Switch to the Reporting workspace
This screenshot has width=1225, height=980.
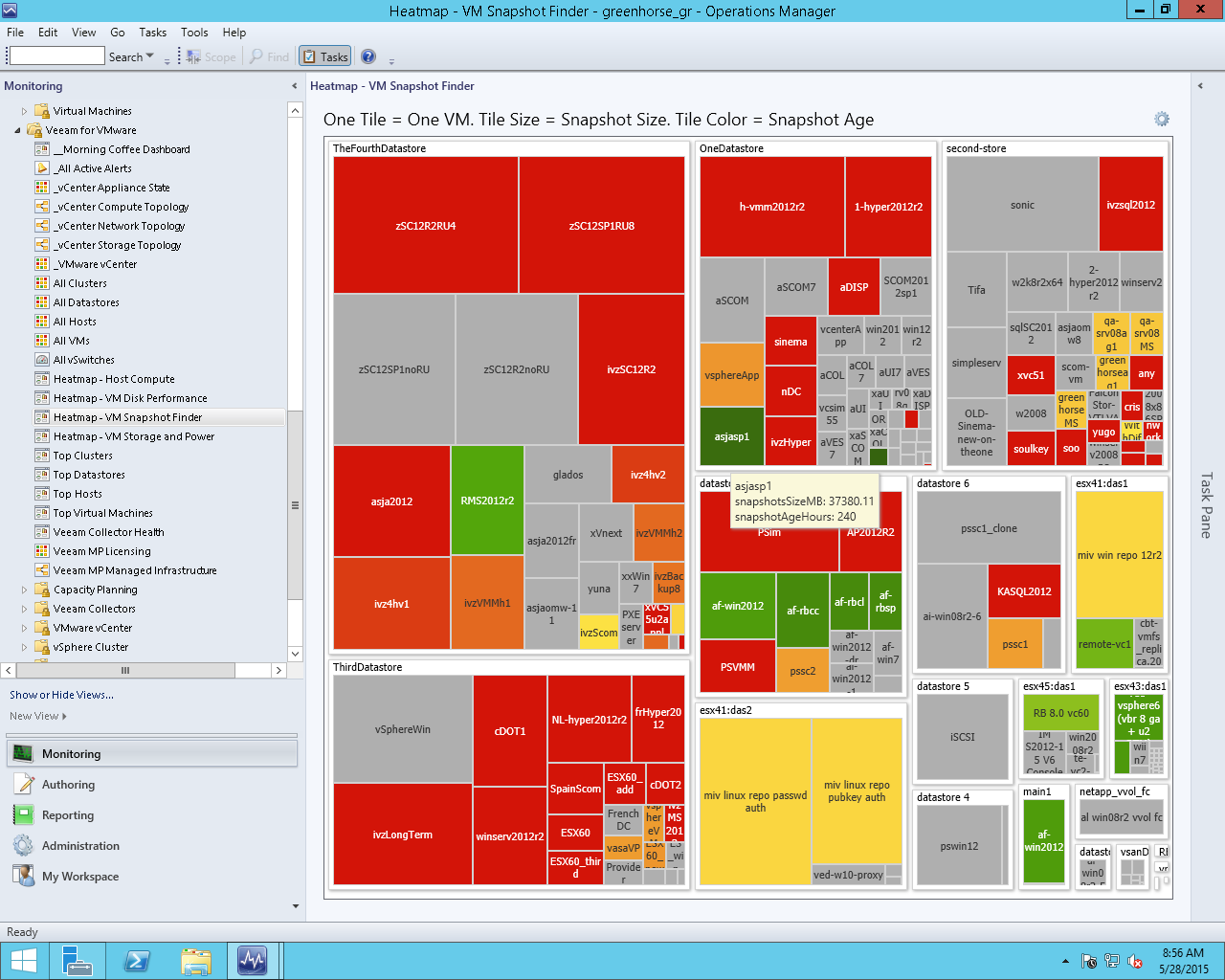[x=152, y=815]
